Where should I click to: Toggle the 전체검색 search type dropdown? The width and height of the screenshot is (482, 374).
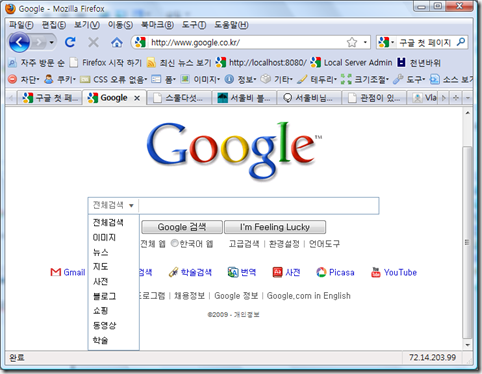tap(113, 205)
